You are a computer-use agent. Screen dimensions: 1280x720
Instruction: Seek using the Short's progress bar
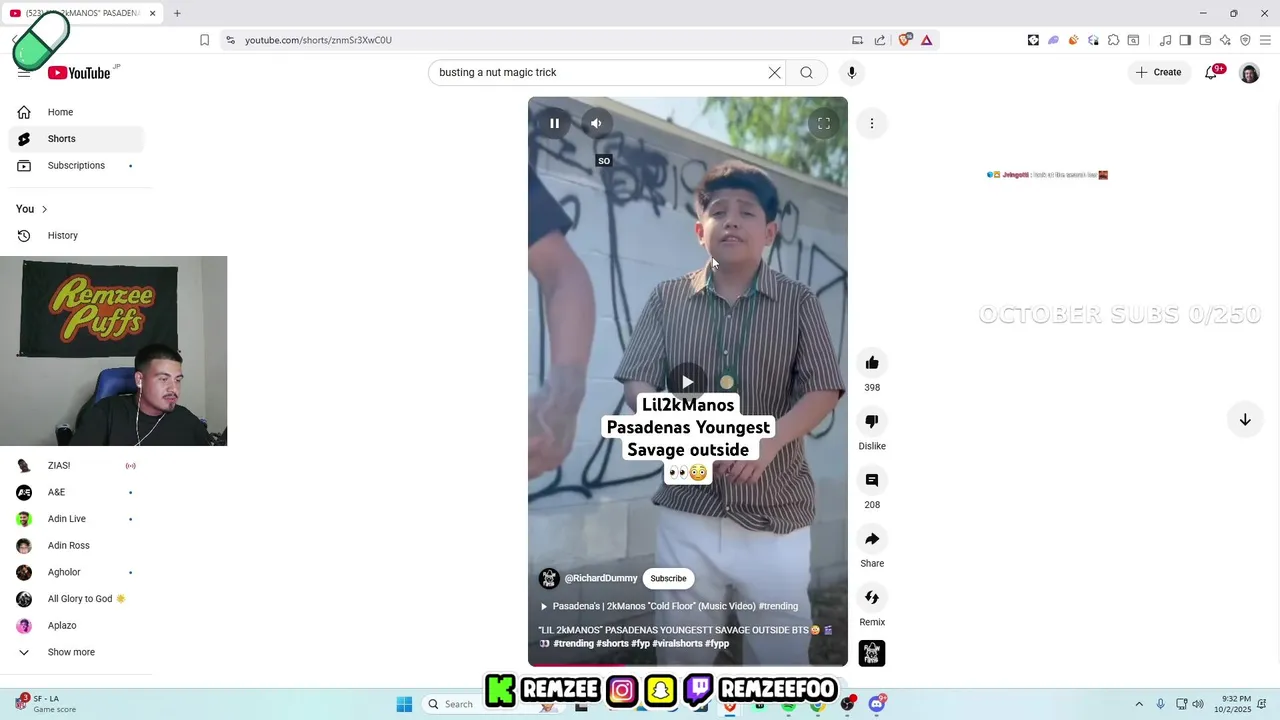tap(688, 665)
